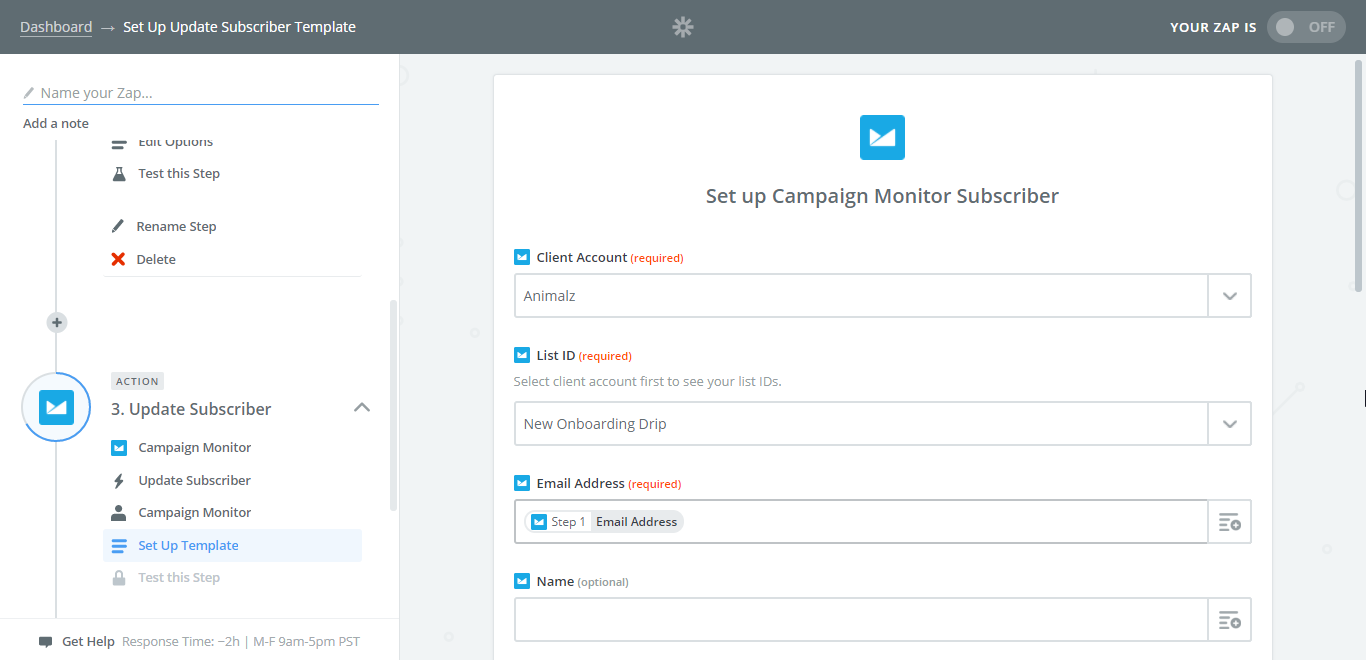Click the large Campaign Monitor step 3 icon
The image size is (1366, 660).
[57, 407]
